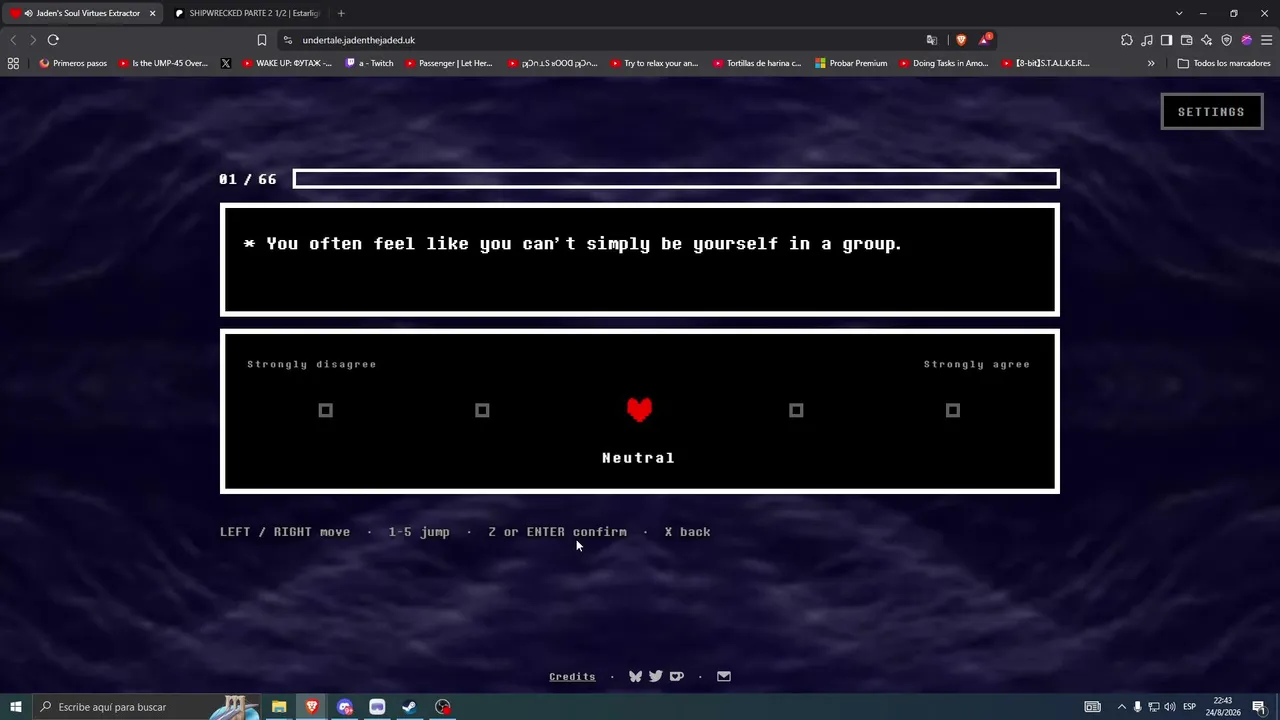Click the translate page icon in address bar
This screenshot has height=720, width=1280.
[932, 40]
